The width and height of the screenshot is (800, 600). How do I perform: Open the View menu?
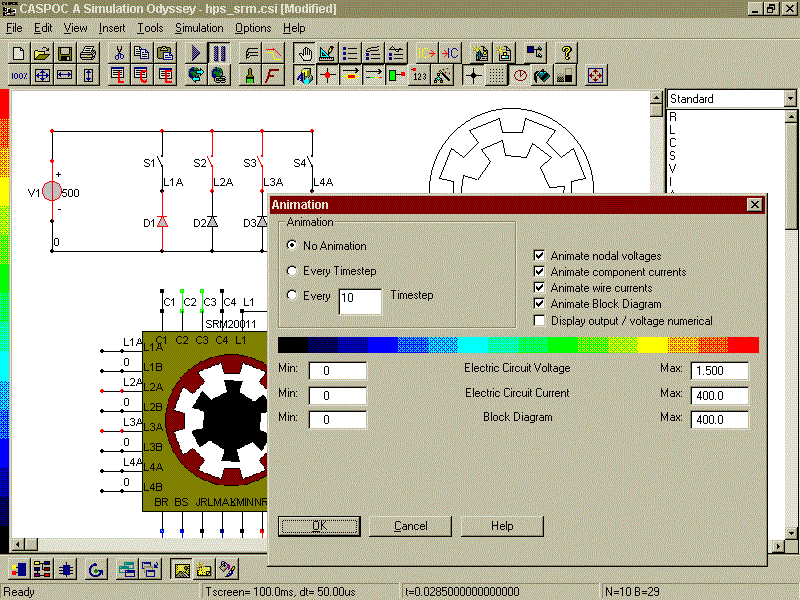(x=75, y=28)
